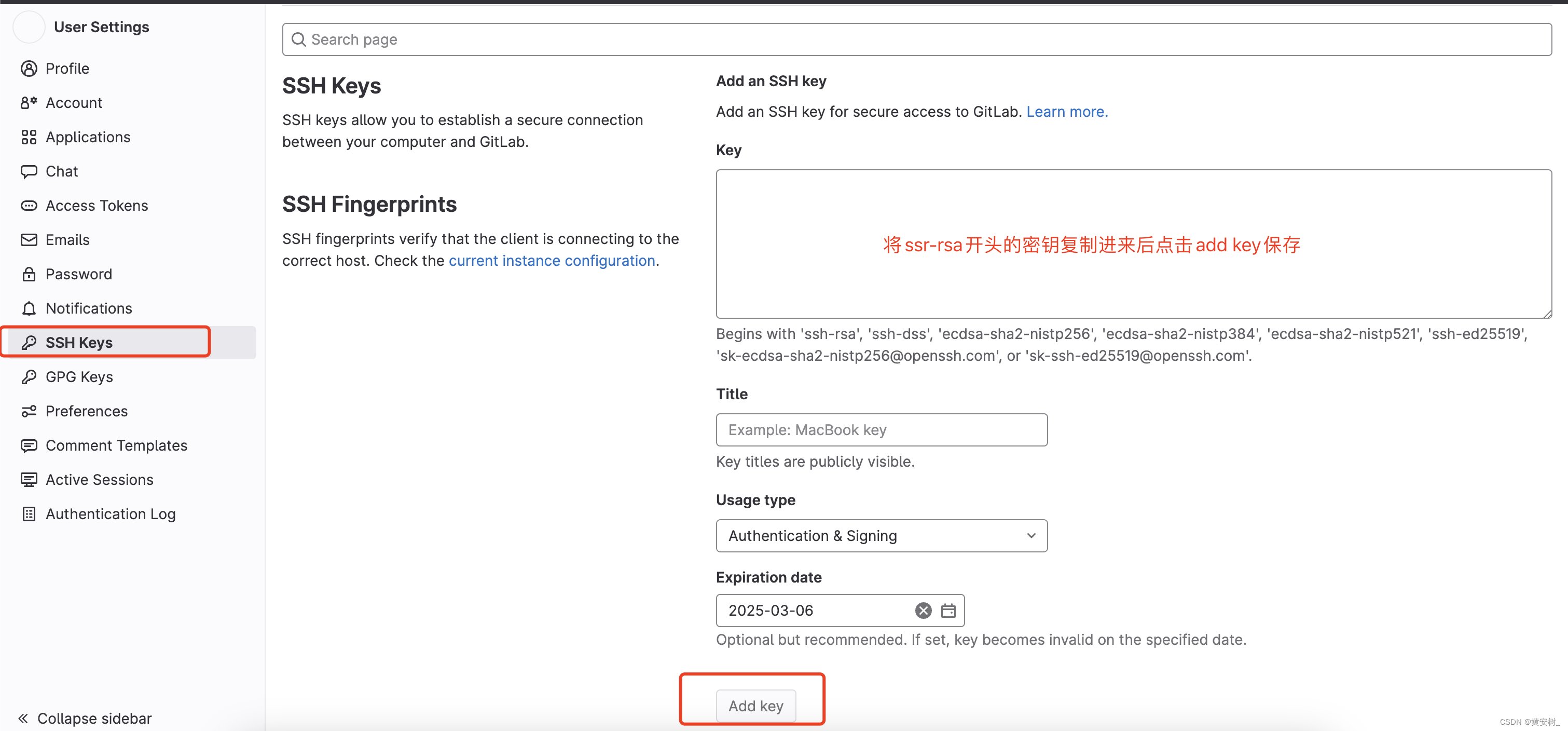This screenshot has width=1568, height=731.
Task: Click the Add key button
Action: (x=755, y=706)
